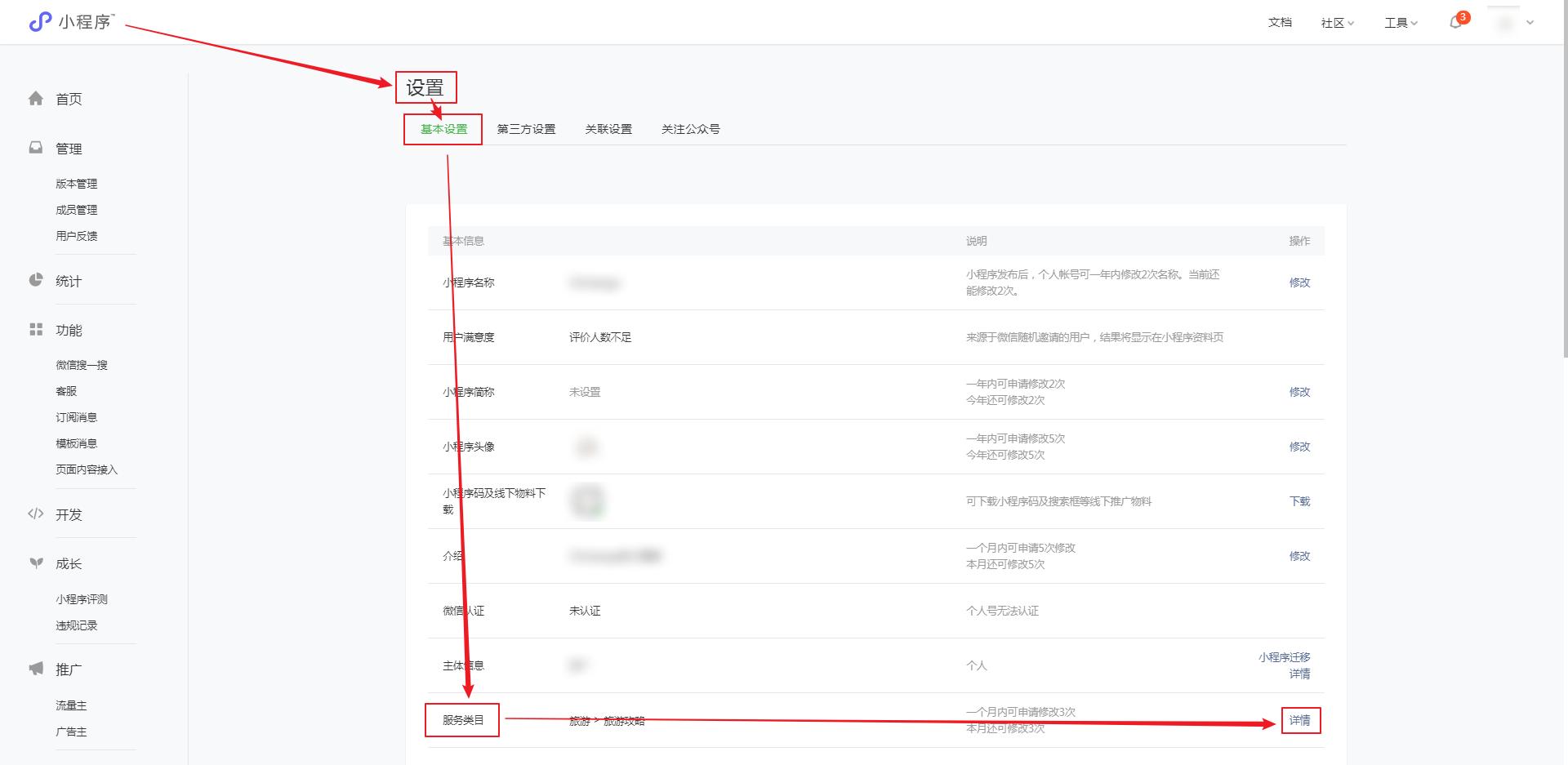1568x765 pixels.
Task: Open the notification bell icon
Action: (1455, 23)
